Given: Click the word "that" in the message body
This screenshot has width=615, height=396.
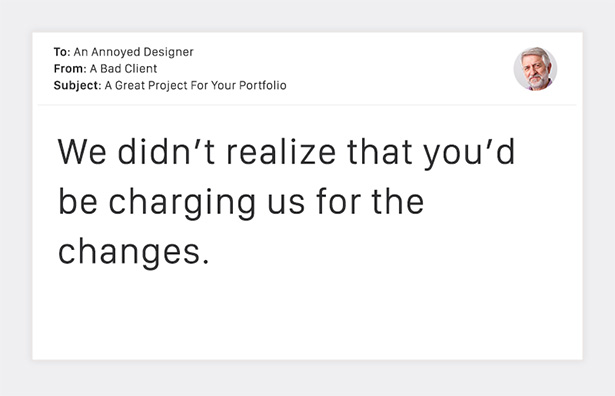Looking at the screenshot, I should 380,151.
